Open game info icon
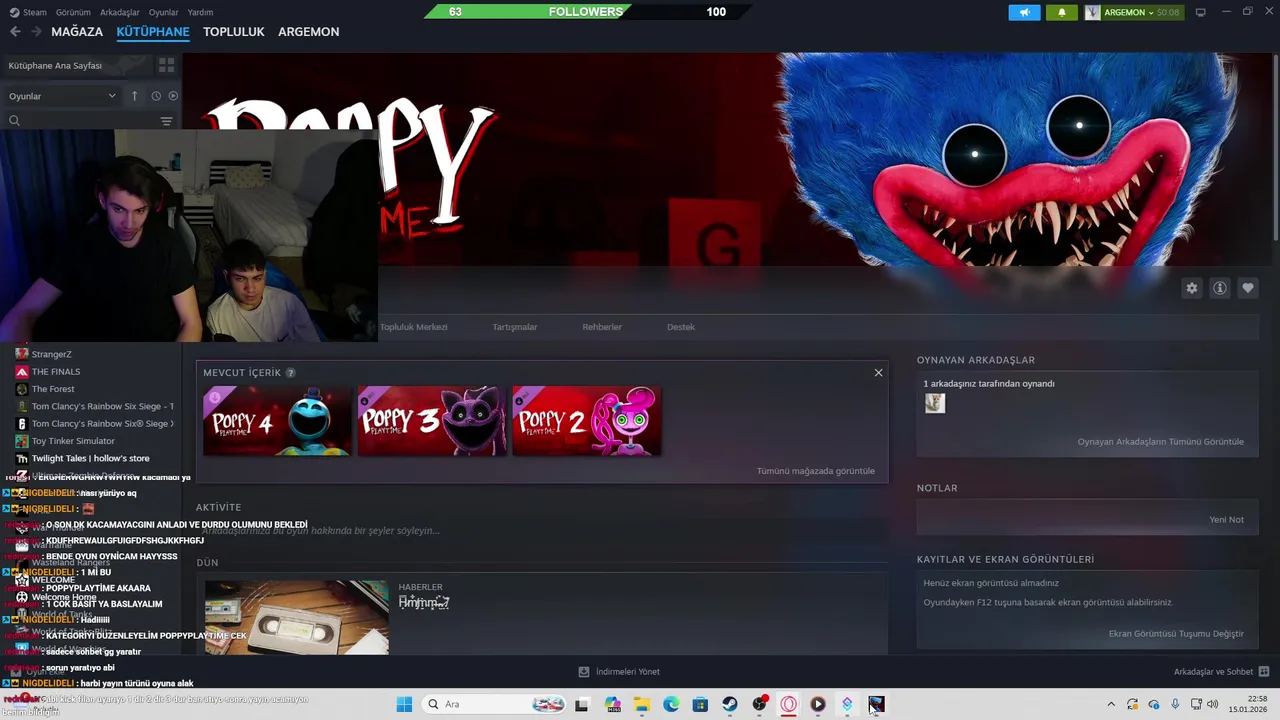This screenshot has height=720, width=1280. (1220, 288)
